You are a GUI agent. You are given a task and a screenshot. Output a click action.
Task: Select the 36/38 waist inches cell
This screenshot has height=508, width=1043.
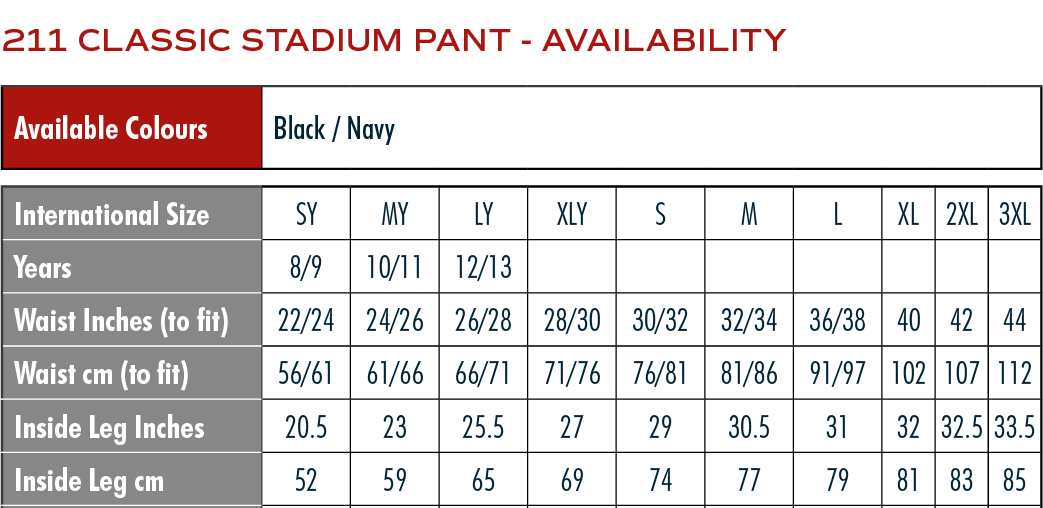pyautogui.click(x=837, y=321)
